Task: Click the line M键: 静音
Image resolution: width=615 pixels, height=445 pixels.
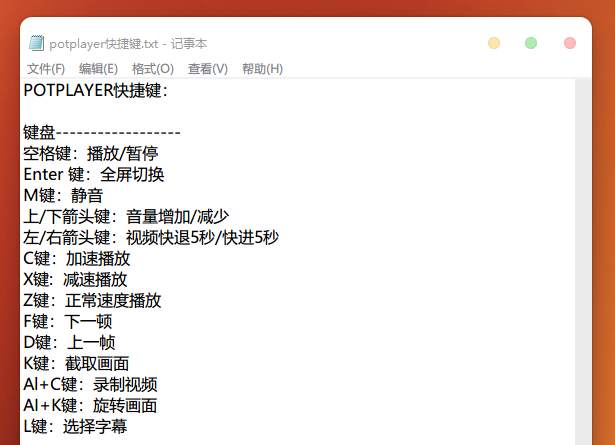Action: (x=63, y=196)
